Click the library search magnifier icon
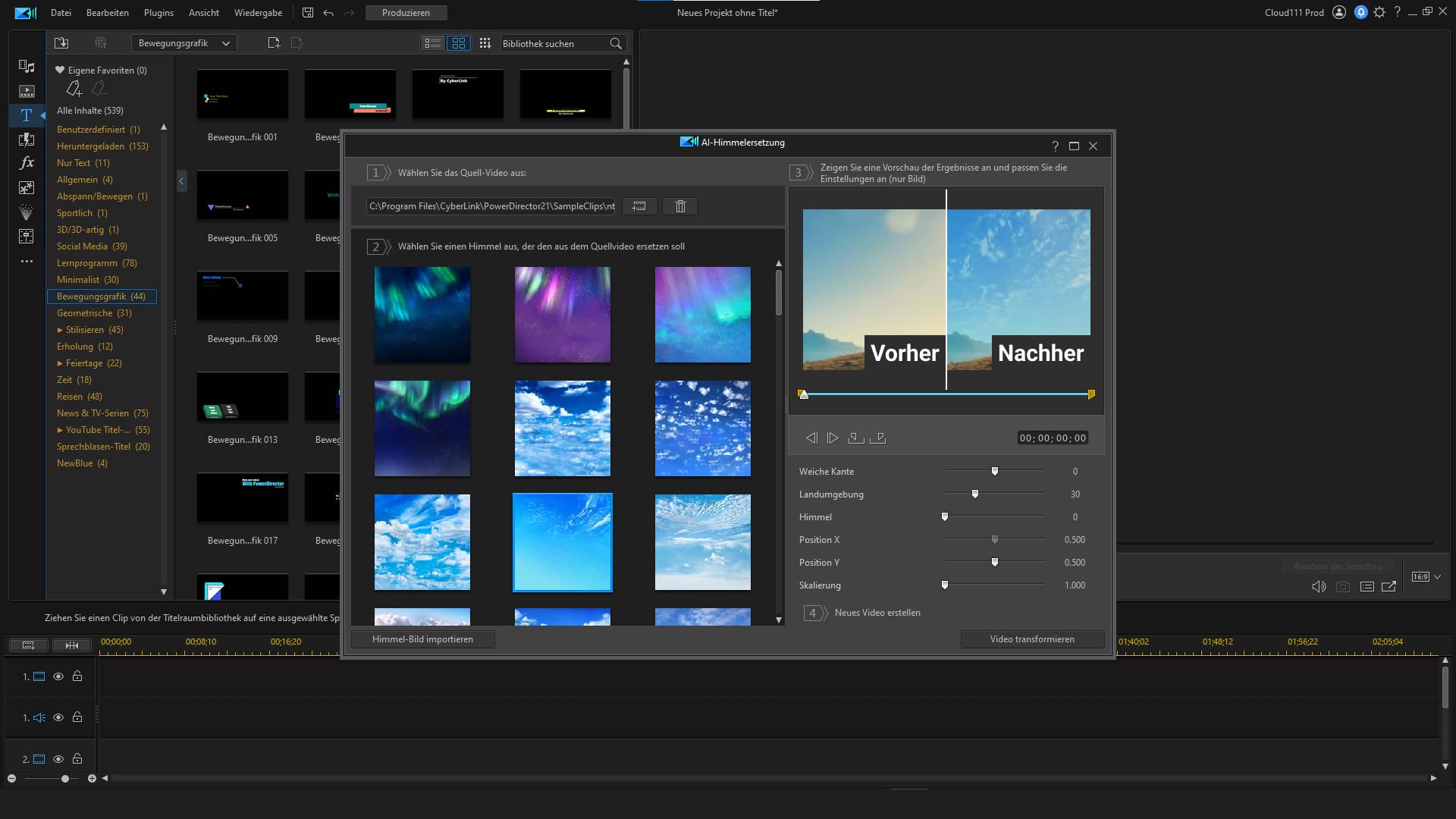The height and width of the screenshot is (819, 1456). pos(616,43)
